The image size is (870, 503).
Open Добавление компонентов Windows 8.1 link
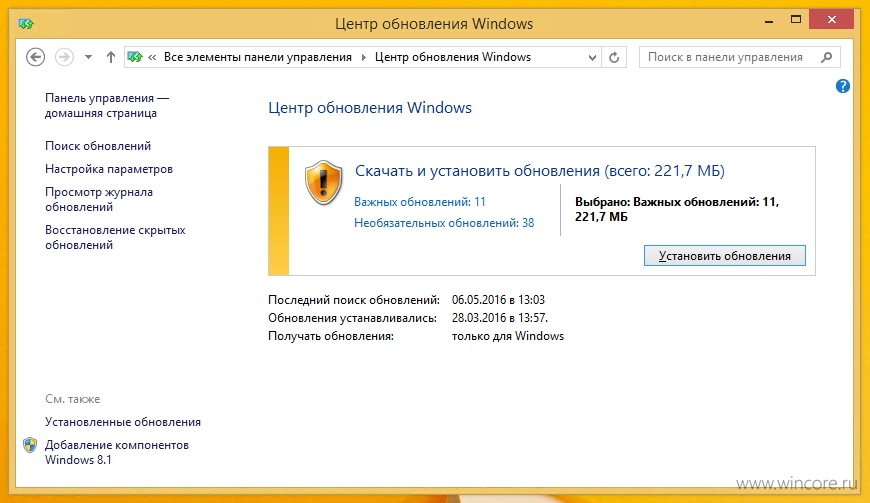click(x=117, y=452)
